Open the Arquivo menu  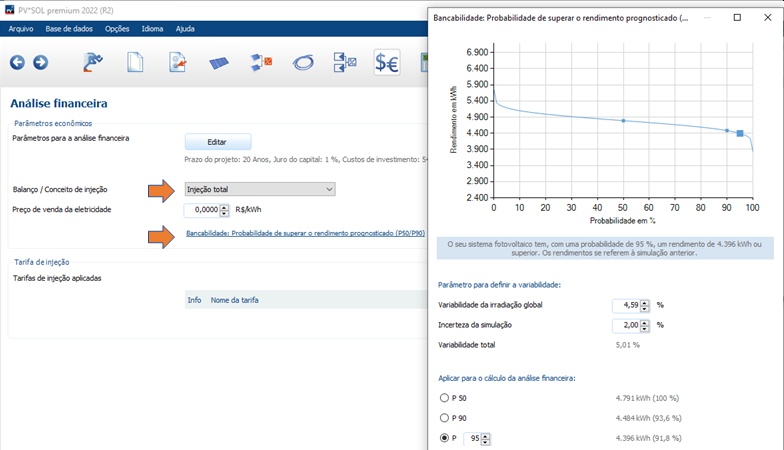point(21,29)
